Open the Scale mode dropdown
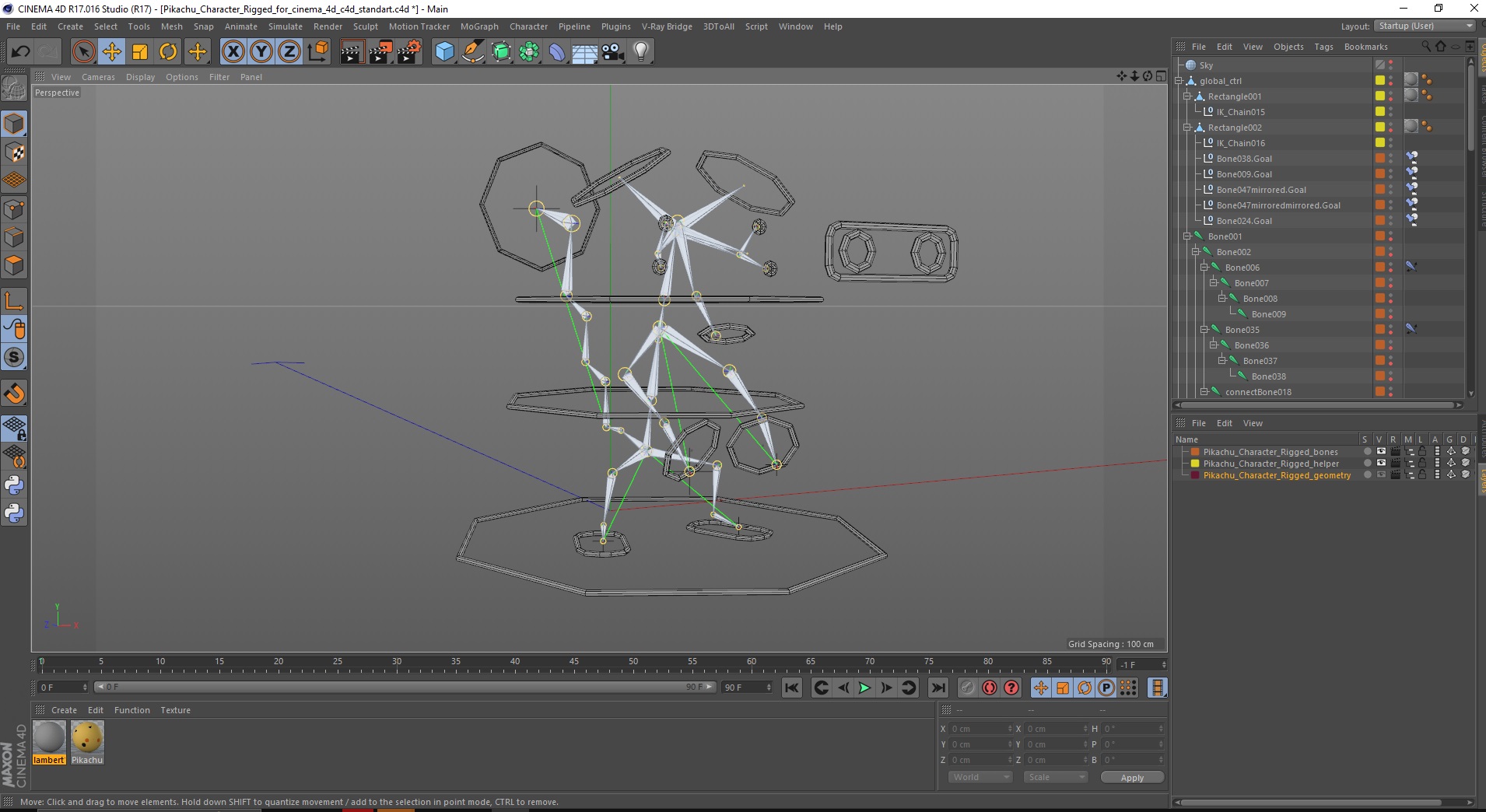1486x812 pixels. tap(1055, 777)
